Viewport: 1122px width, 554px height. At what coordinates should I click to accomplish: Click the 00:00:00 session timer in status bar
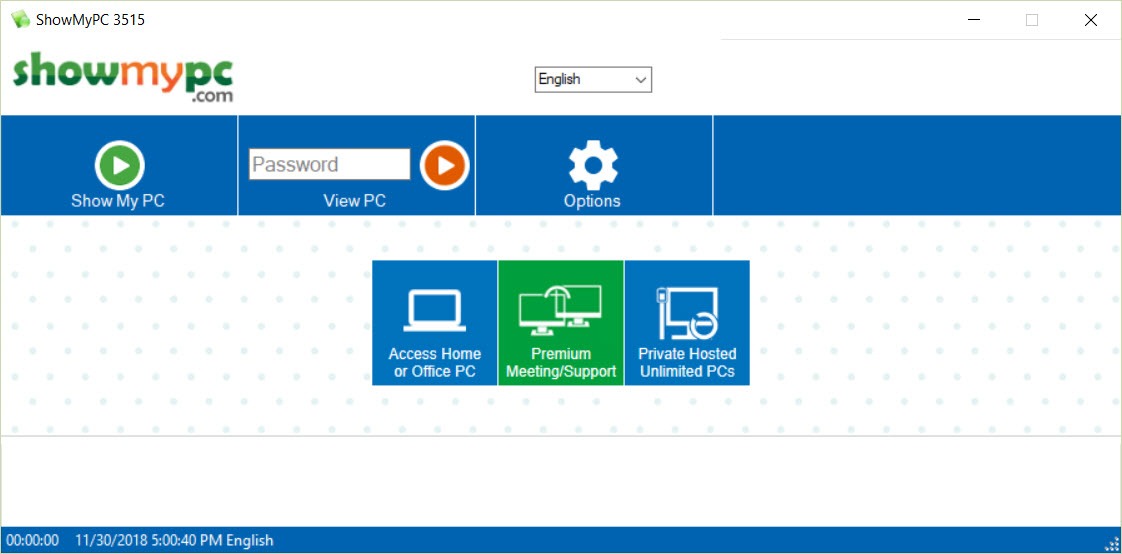(33, 540)
